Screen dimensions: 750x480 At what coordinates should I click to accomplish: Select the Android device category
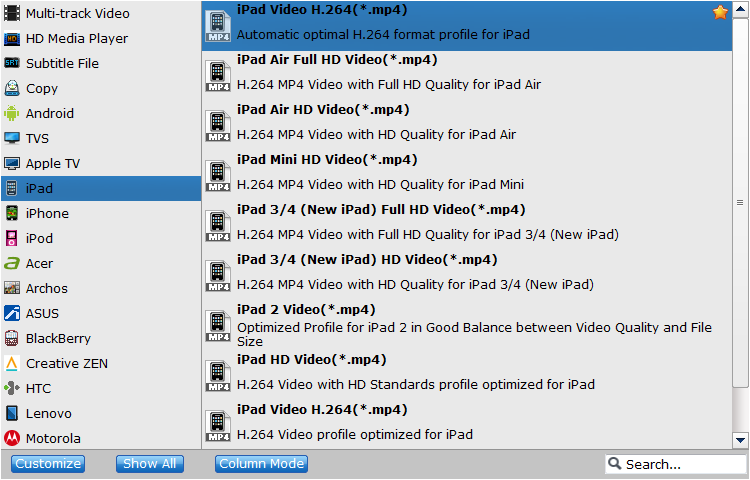tap(101, 113)
